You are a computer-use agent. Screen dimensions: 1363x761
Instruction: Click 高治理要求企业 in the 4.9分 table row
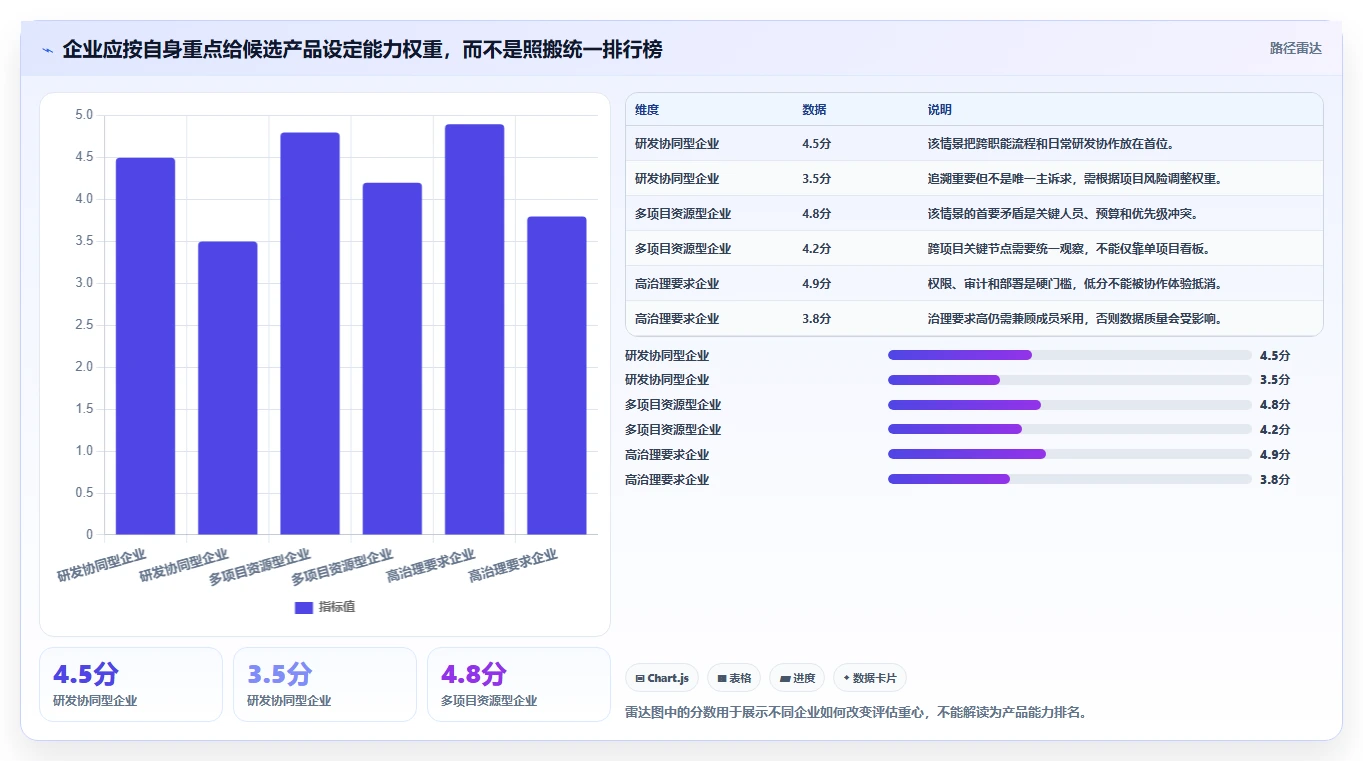[x=677, y=284]
